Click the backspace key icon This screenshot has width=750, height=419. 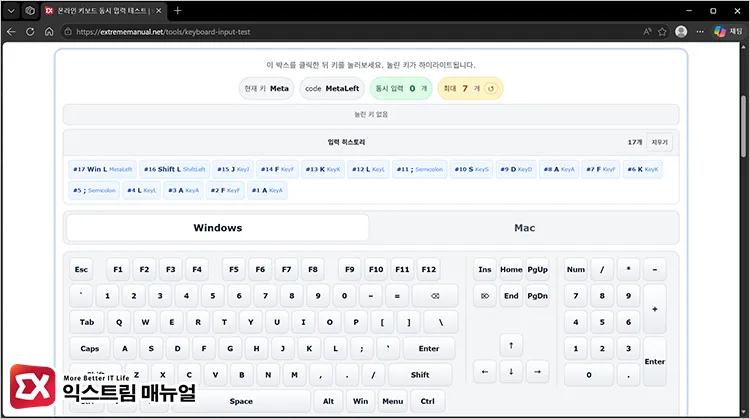click(435, 296)
